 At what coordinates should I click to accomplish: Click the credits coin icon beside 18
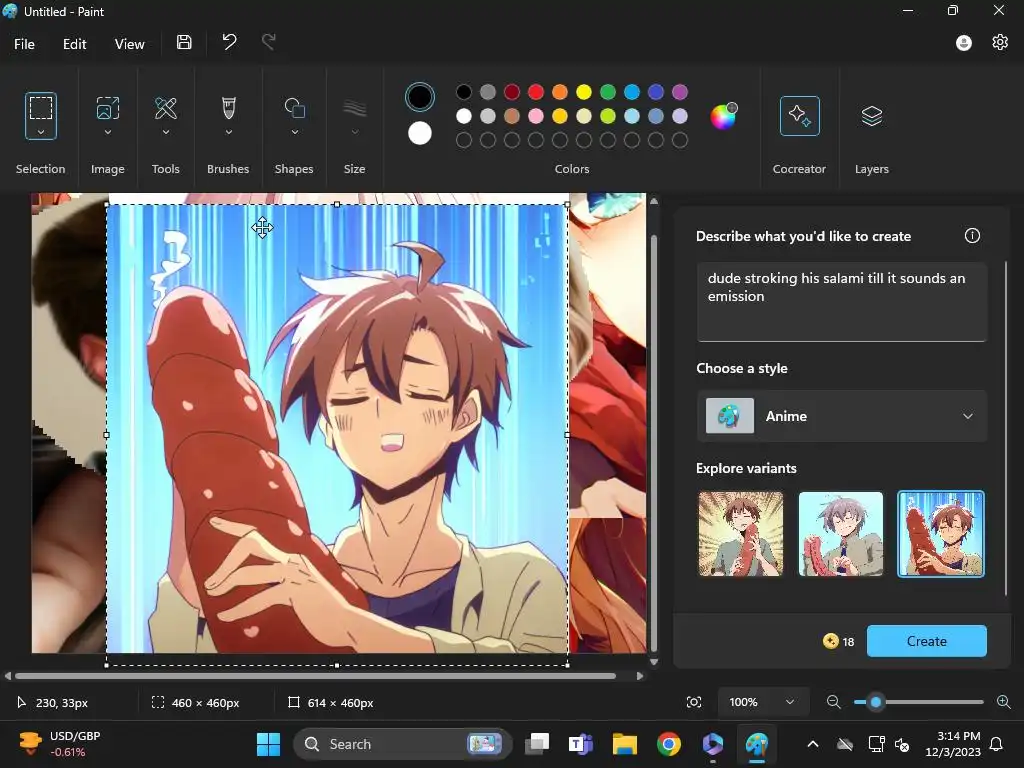tap(831, 641)
